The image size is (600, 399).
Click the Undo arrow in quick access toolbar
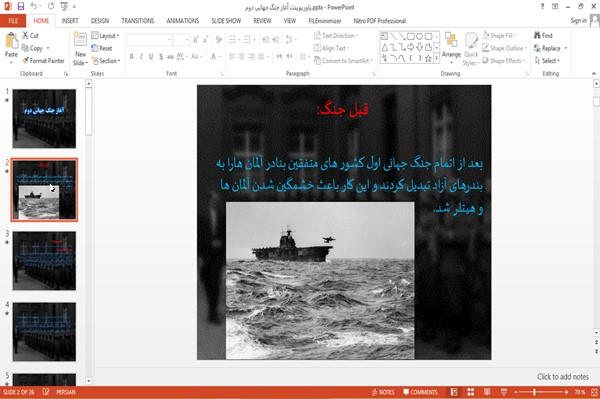[x=34, y=6]
